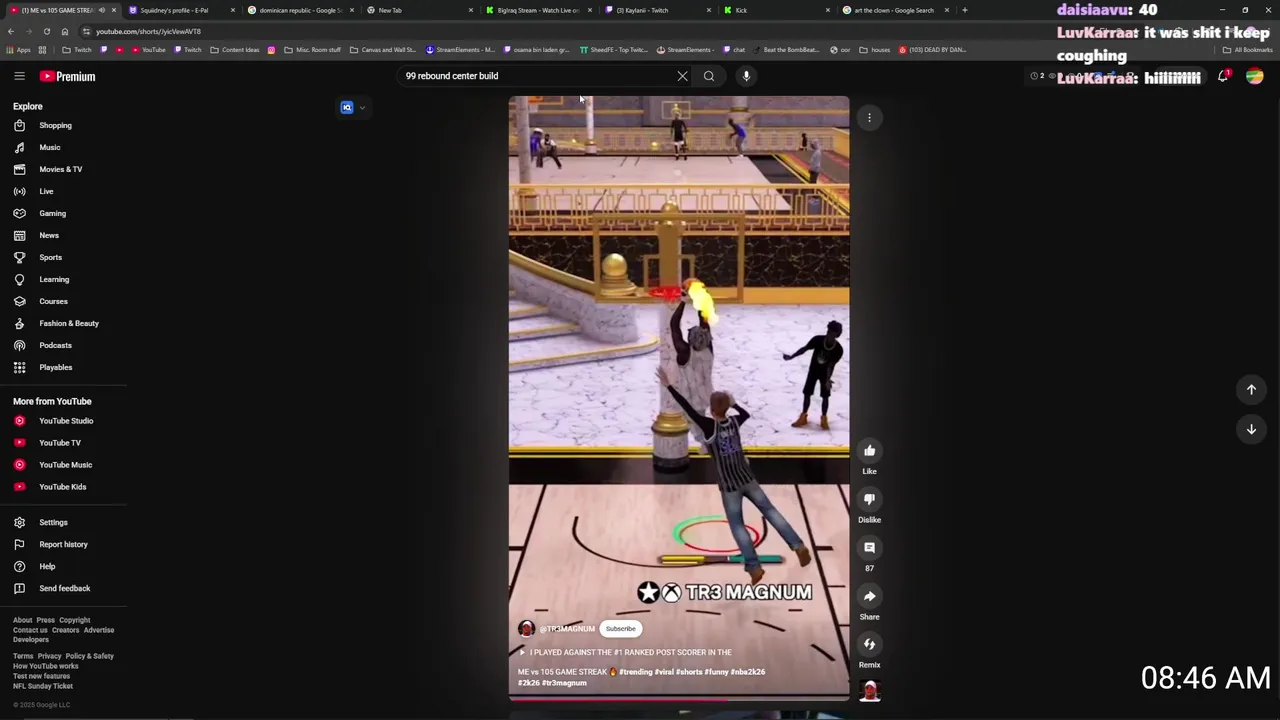The image size is (1280, 720).
Task: Open Gaming in Explore sidebar
Action: 53,213
